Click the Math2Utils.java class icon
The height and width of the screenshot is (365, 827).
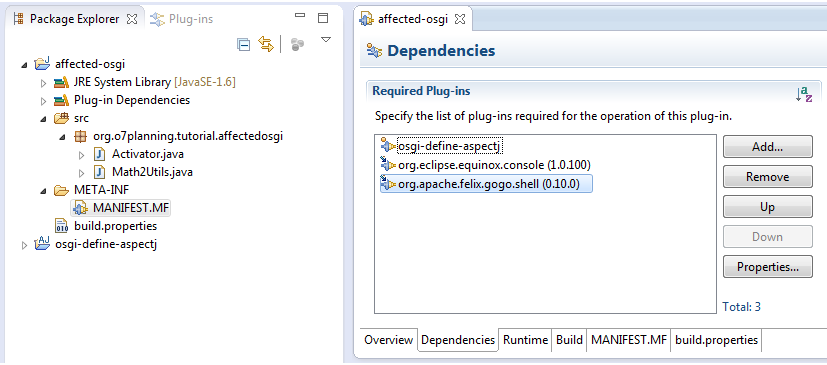coord(100,172)
